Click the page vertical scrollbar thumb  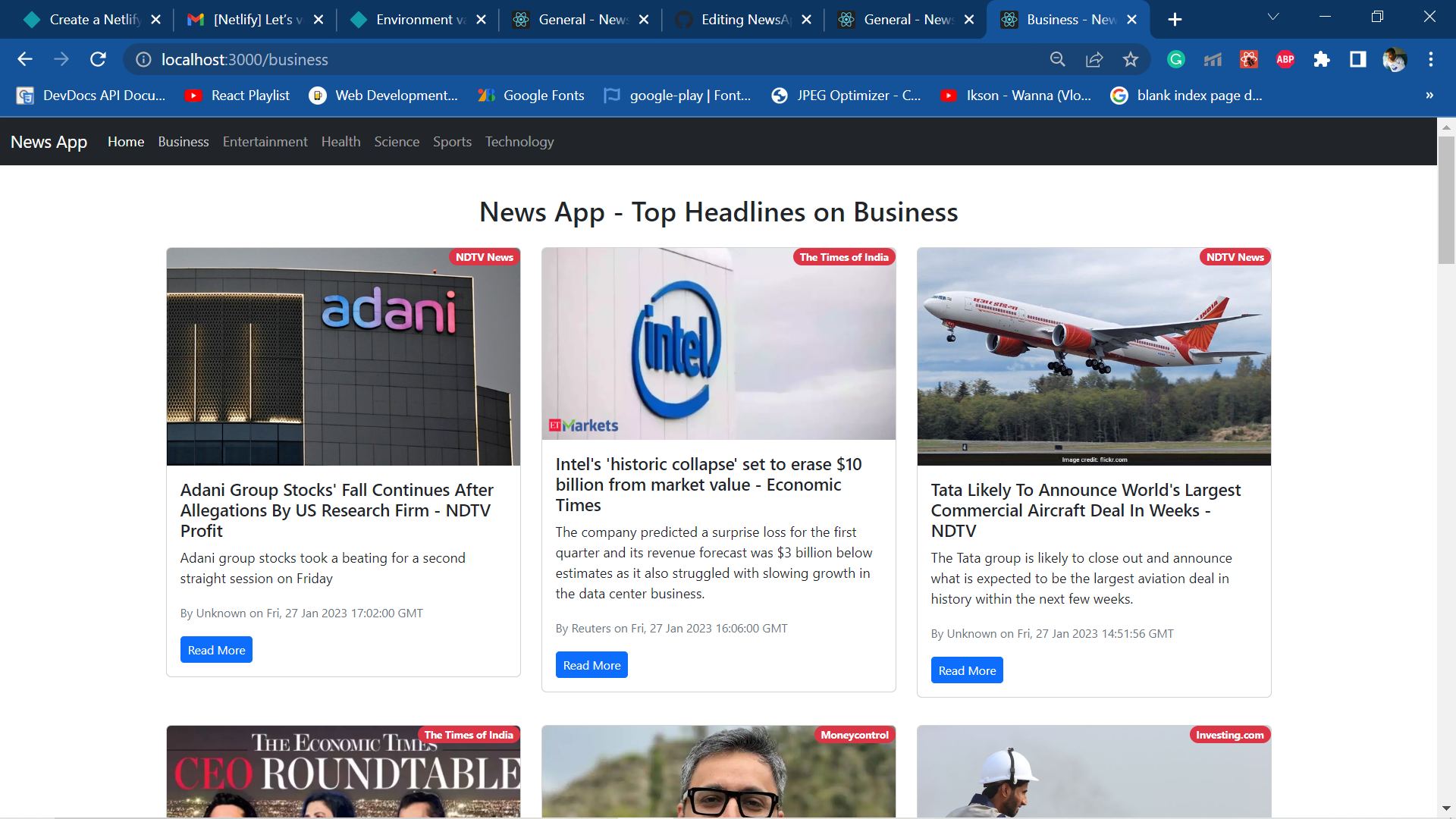(x=1446, y=199)
